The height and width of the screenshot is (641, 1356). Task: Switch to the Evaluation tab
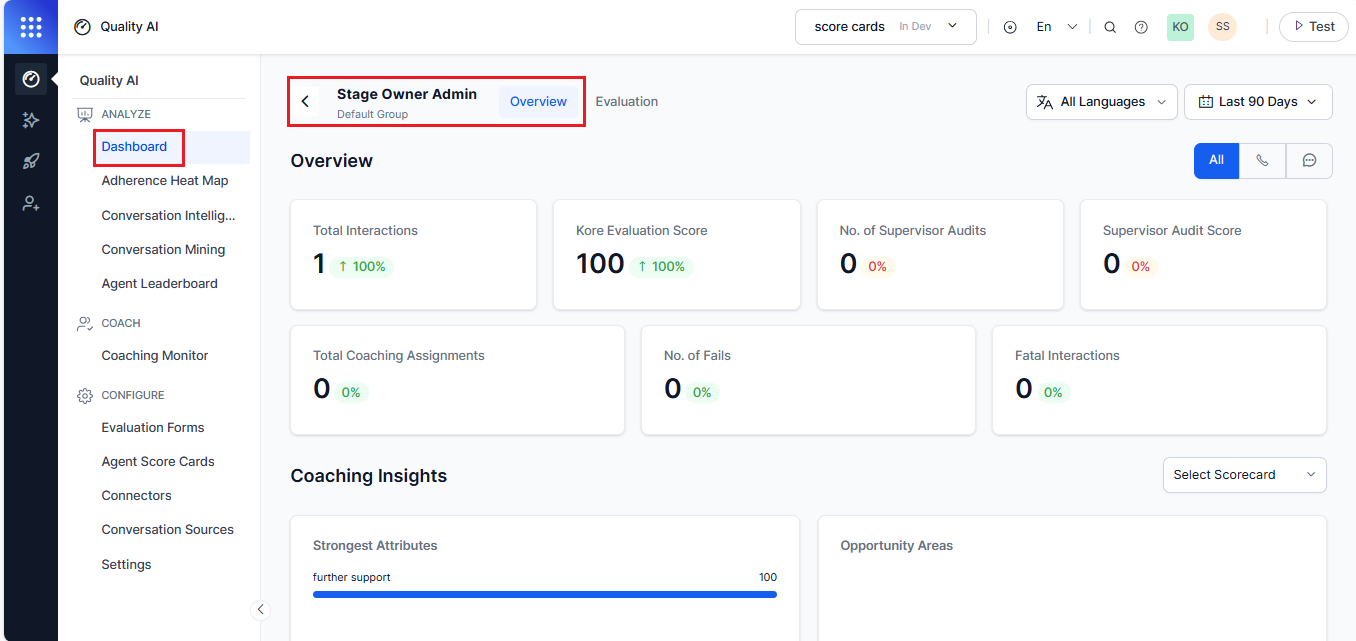626,102
